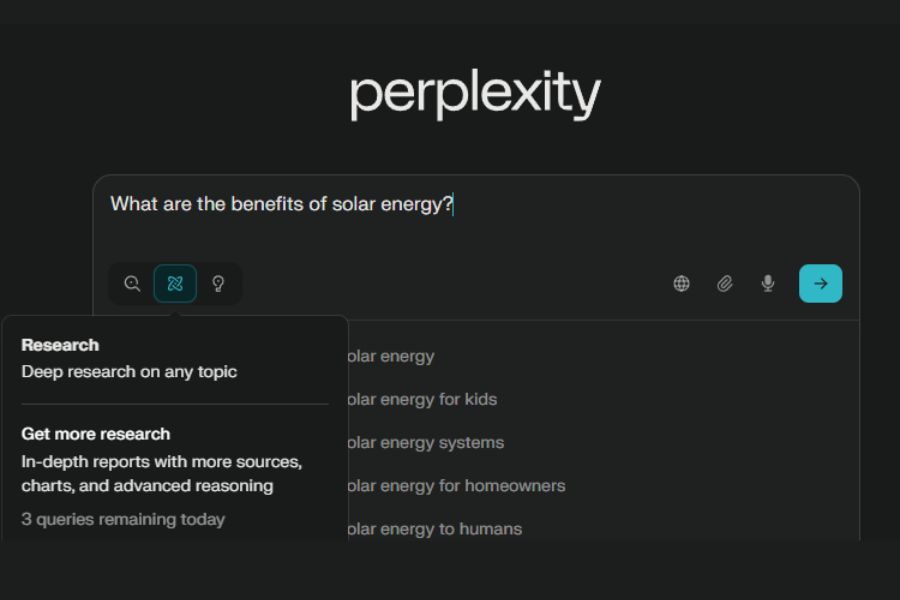Click '3 queries remaining today' text
The width and height of the screenshot is (900, 600).
click(123, 519)
